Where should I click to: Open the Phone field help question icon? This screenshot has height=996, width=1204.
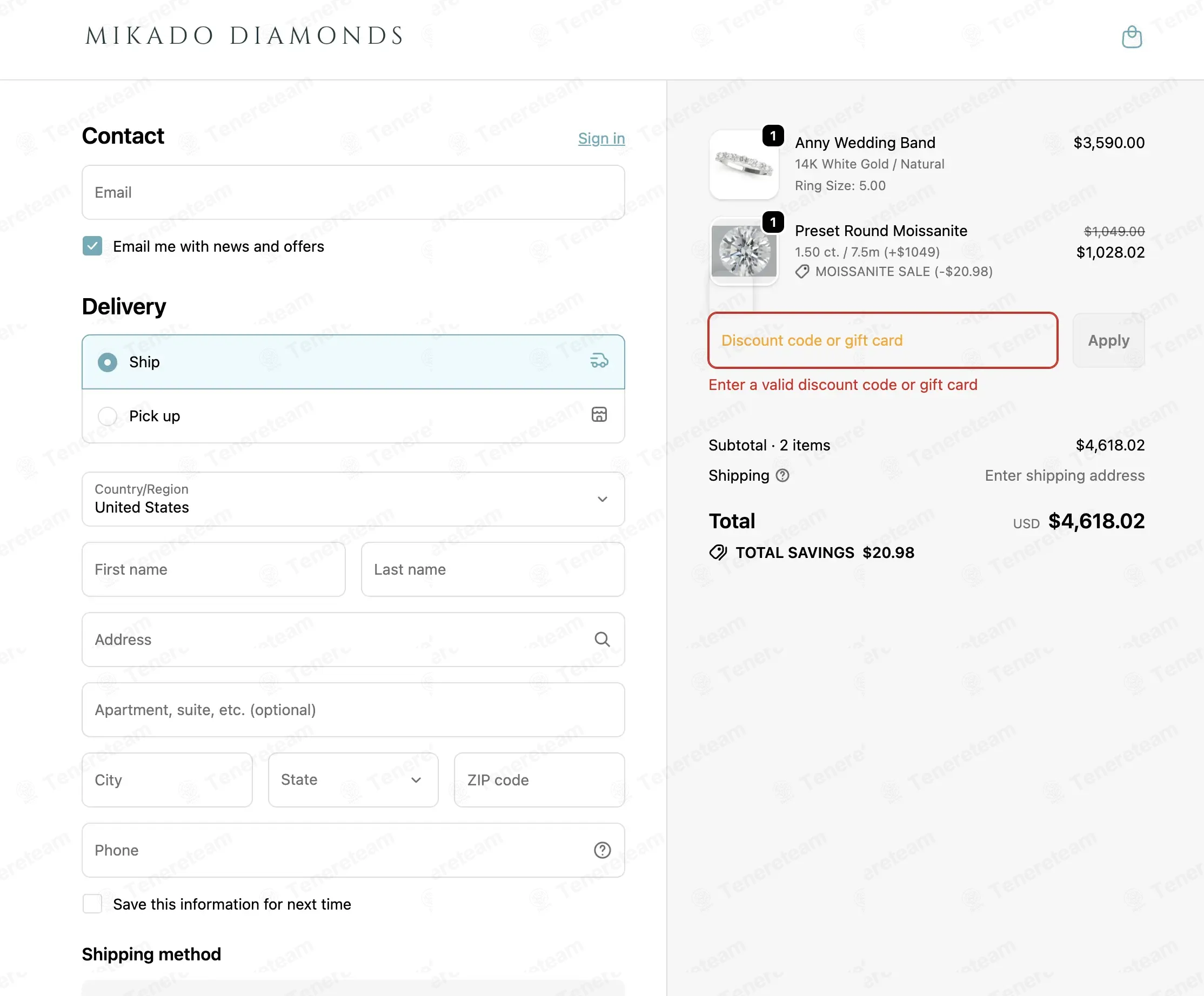pyautogui.click(x=602, y=850)
